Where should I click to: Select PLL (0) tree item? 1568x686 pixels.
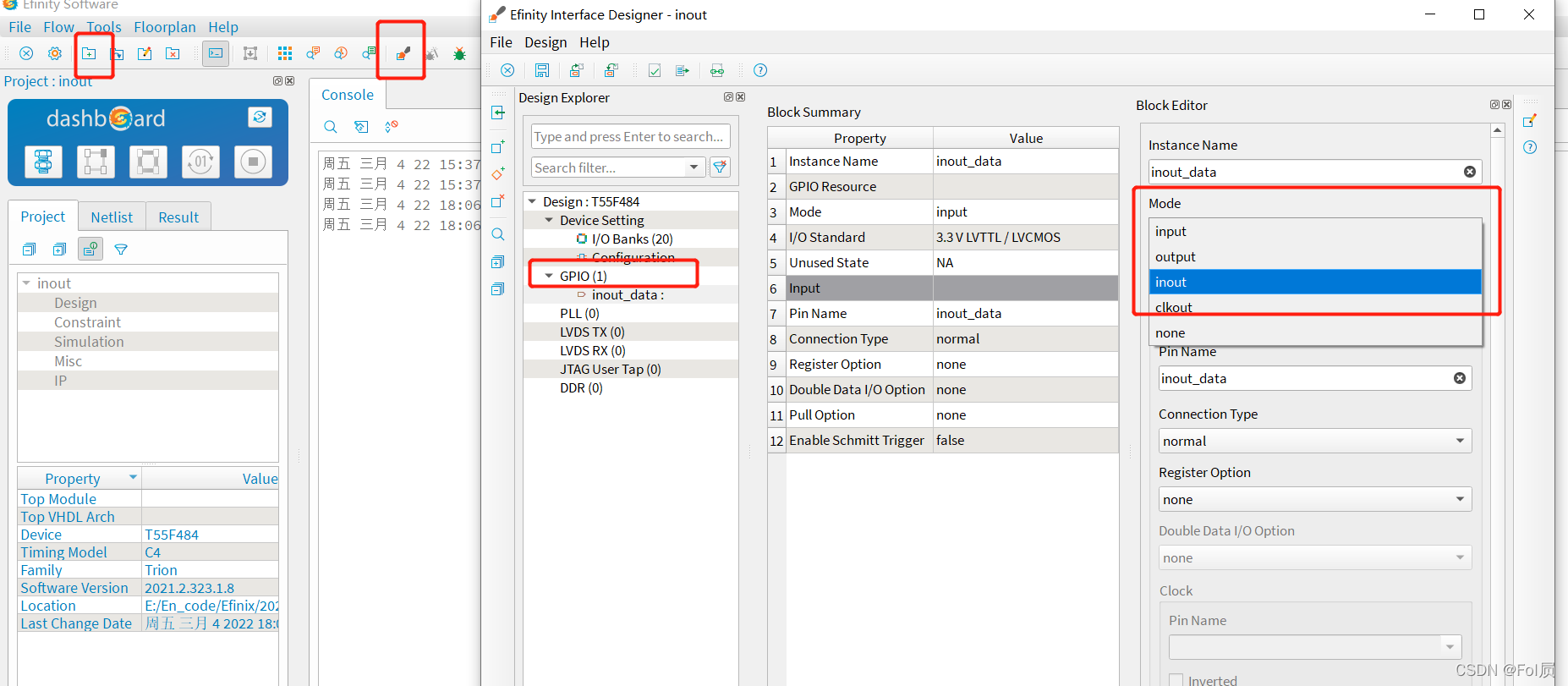(x=579, y=313)
